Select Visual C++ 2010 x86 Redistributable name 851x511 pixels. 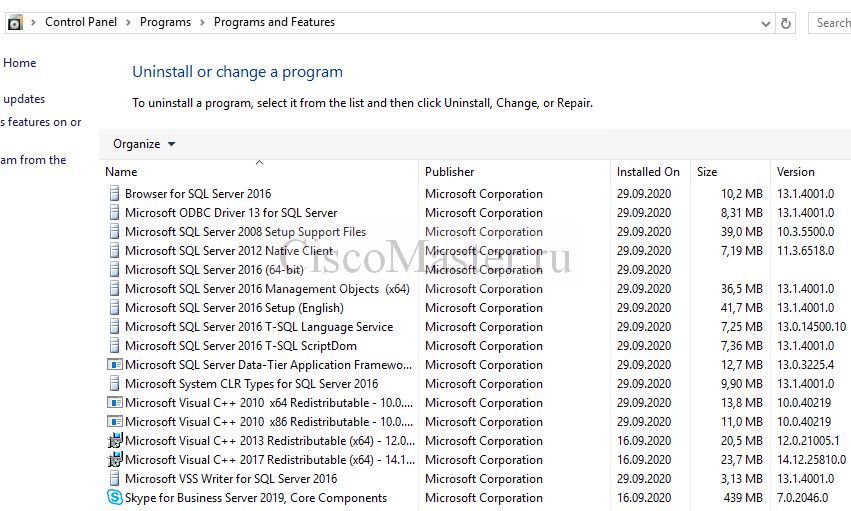pyautogui.click(x=269, y=421)
